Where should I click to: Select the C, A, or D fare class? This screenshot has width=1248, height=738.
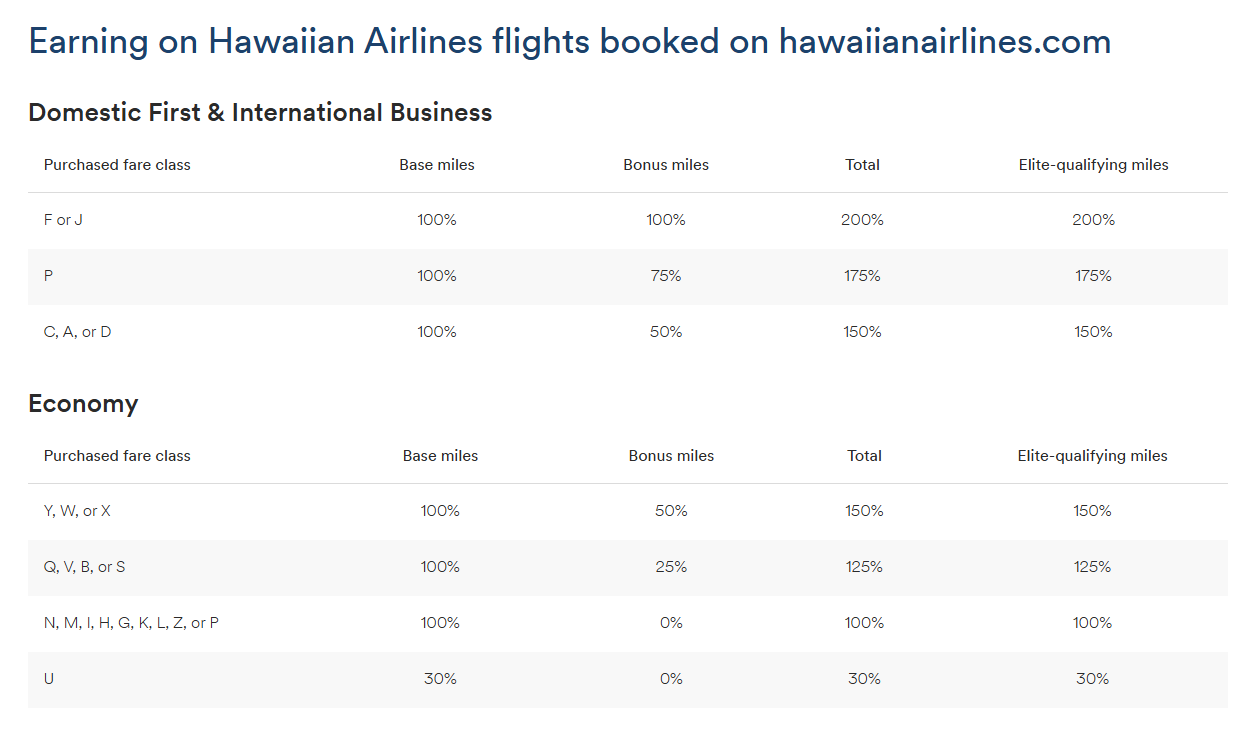click(x=78, y=332)
